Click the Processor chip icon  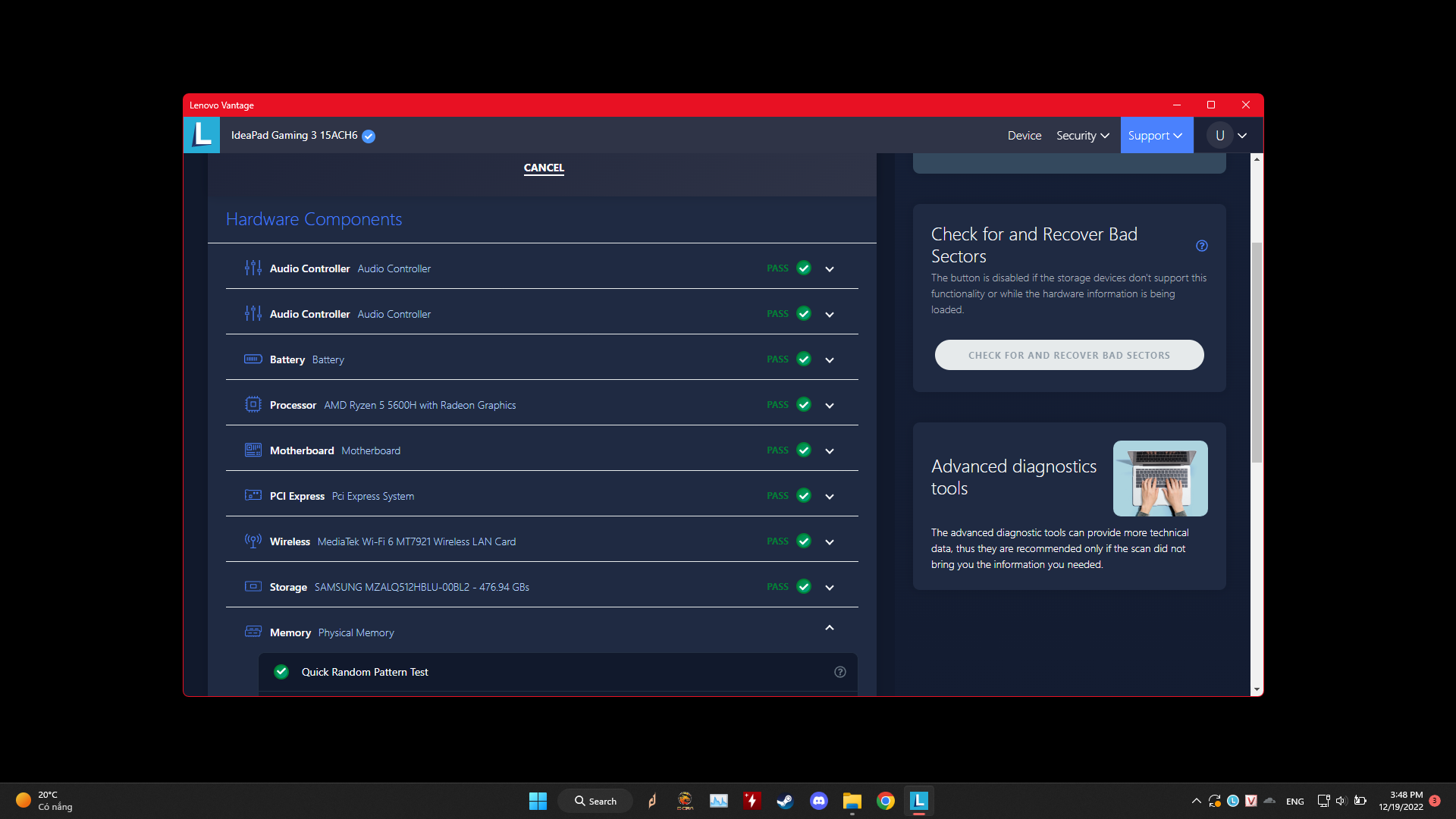click(253, 404)
